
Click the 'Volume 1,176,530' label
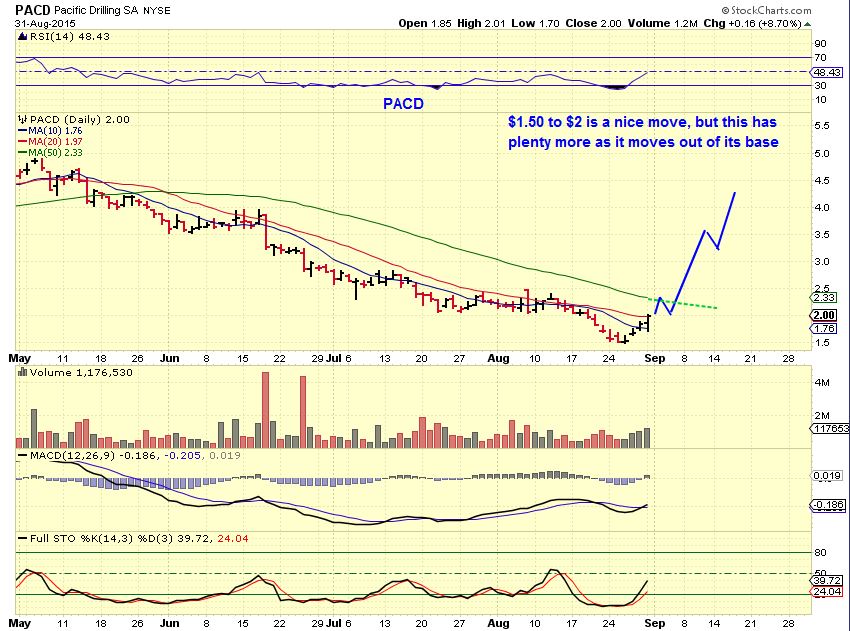click(81, 372)
